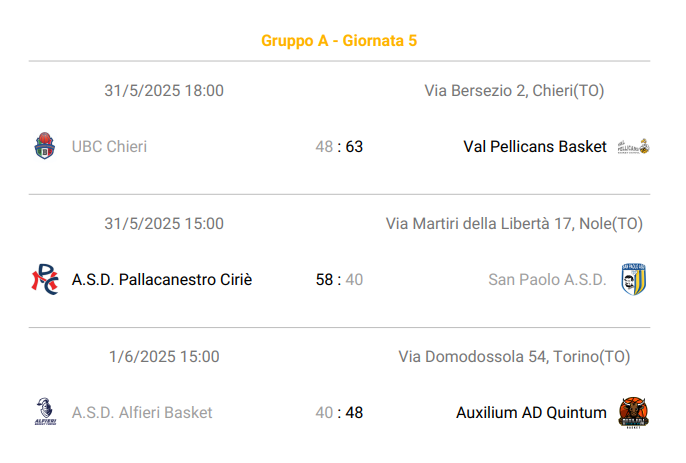Click the 40 : 48 match score
The image size is (686, 463).
point(339,413)
